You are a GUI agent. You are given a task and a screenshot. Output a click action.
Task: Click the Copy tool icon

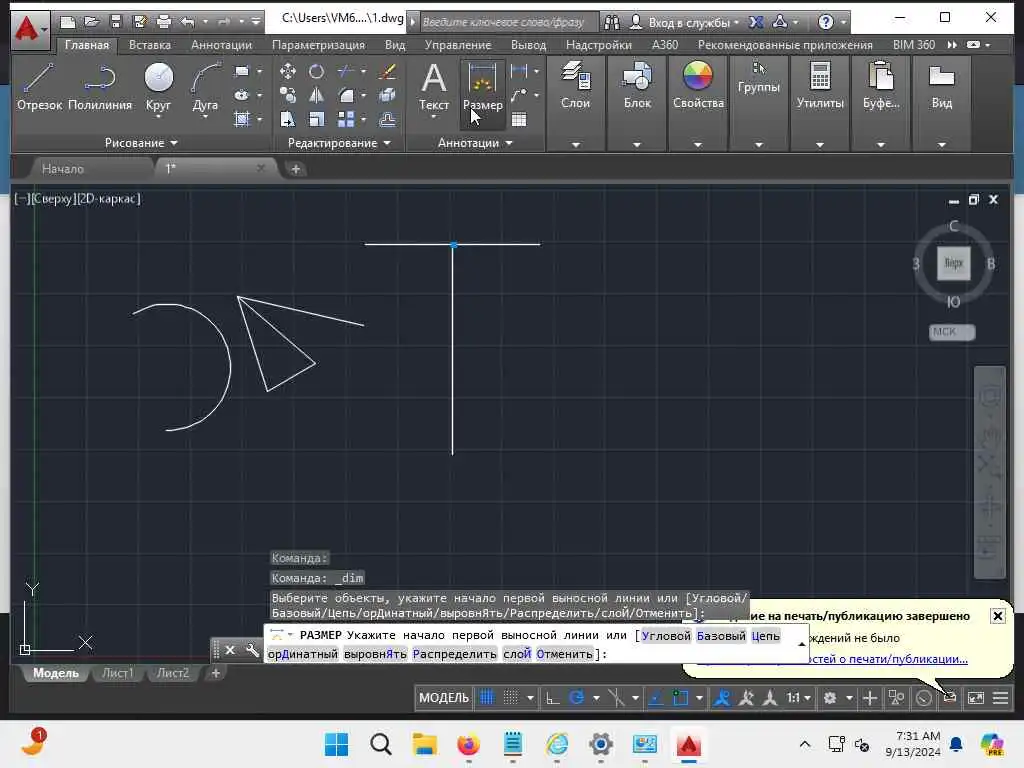287,95
